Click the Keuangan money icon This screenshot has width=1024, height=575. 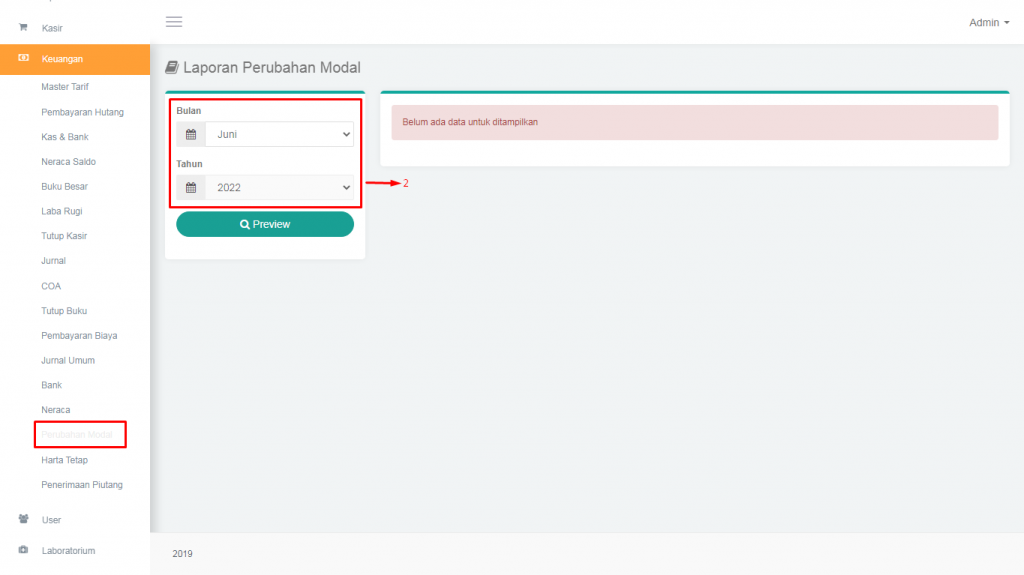click(x=23, y=59)
